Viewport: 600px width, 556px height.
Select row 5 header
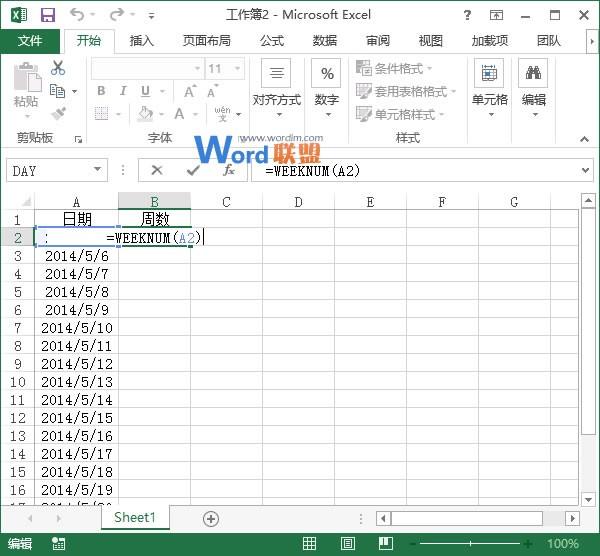pyautogui.click(x=18, y=292)
